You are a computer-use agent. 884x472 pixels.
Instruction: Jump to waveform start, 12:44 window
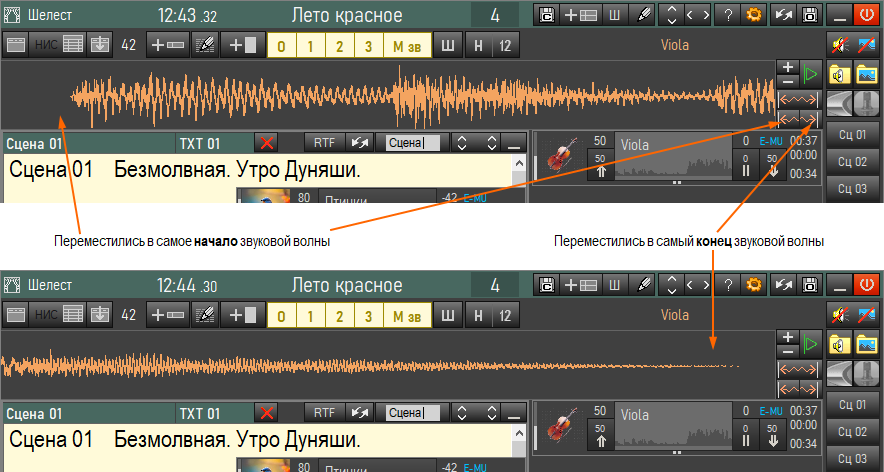(x=788, y=389)
